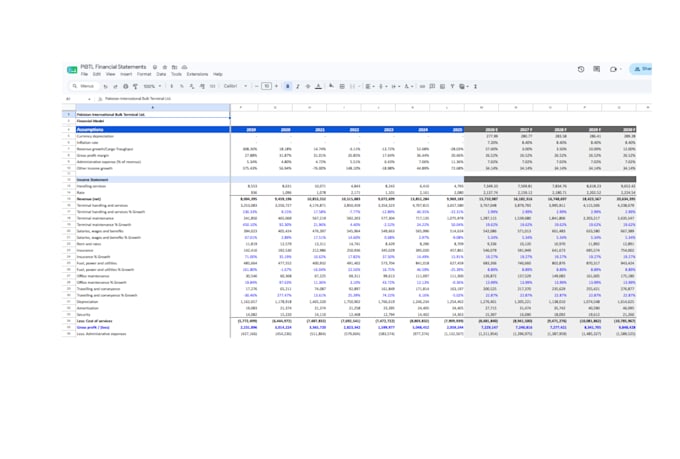Screen dimensions: 680x459
Task: Open the borders tool
Action: [342, 86]
